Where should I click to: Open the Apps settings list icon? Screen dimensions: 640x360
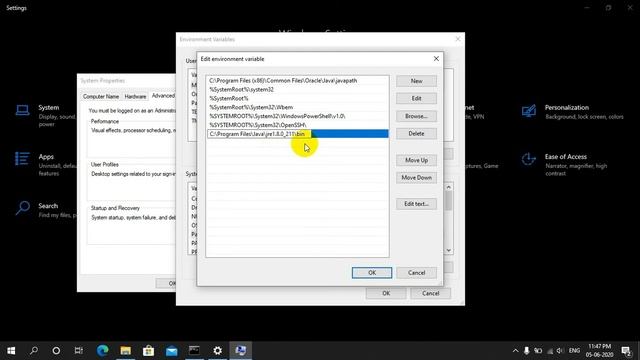click(22, 158)
